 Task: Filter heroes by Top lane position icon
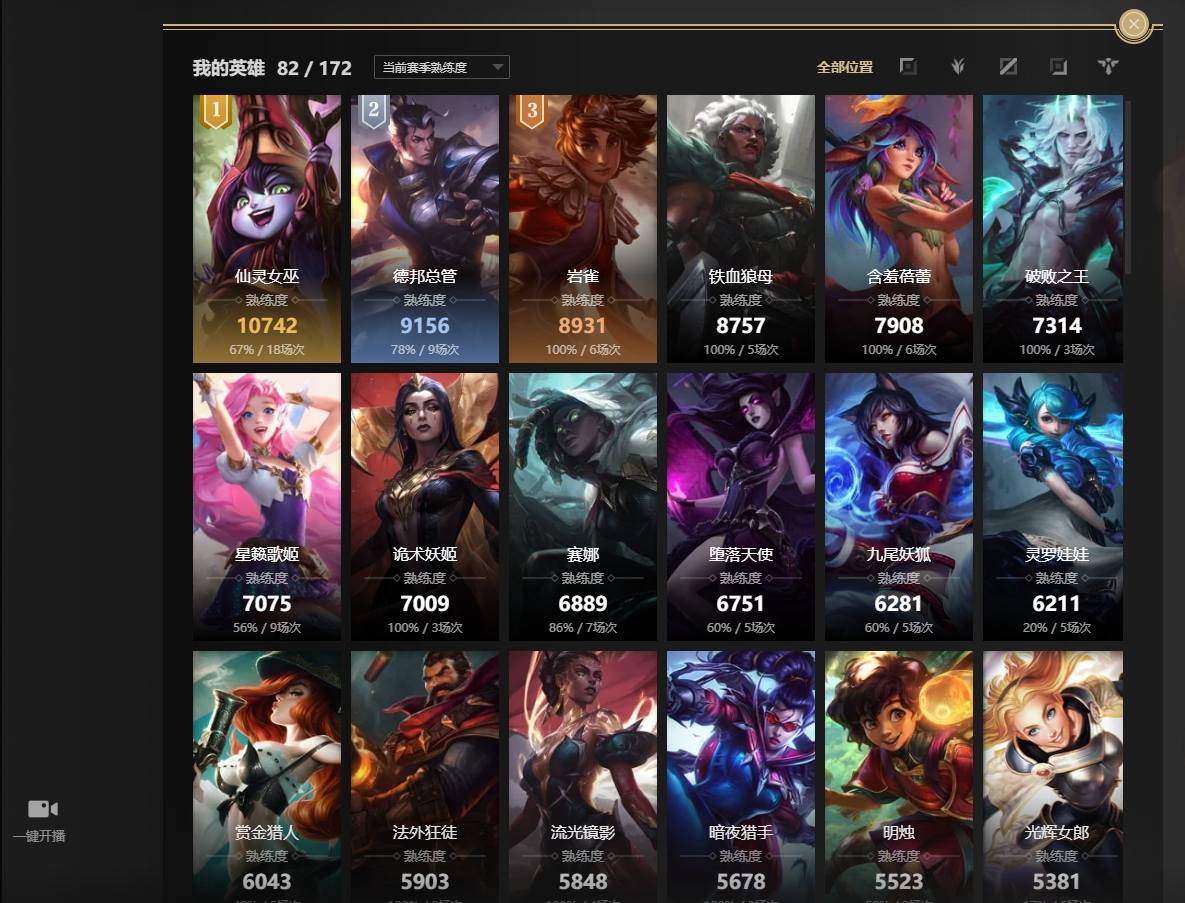click(908, 66)
